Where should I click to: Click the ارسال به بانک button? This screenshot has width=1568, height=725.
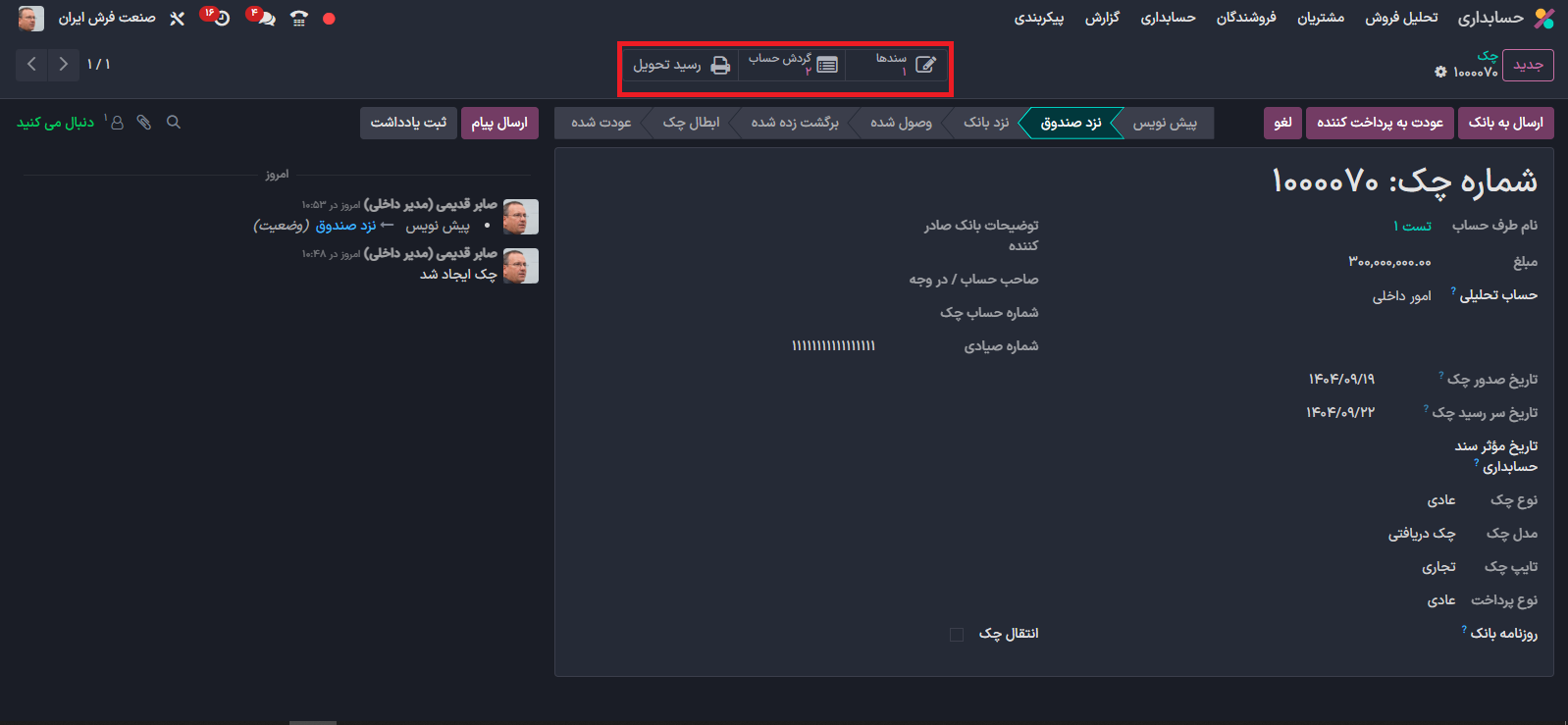click(1505, 123)
